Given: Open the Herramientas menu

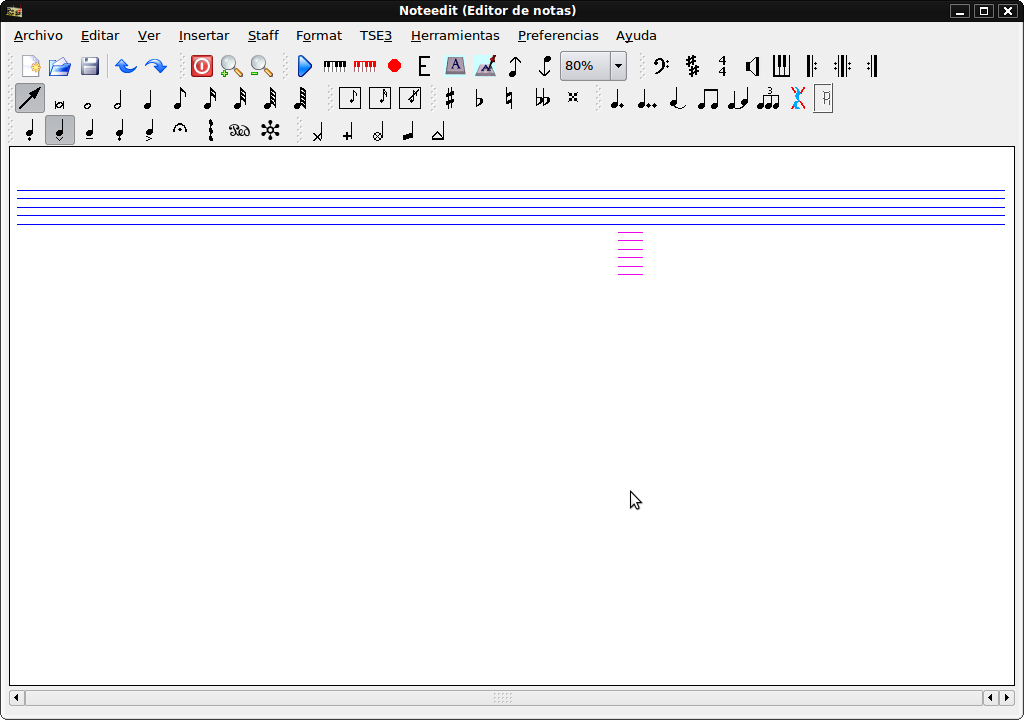Looking at the screenshot, I should pyautogui.click(x=455, y=35).
